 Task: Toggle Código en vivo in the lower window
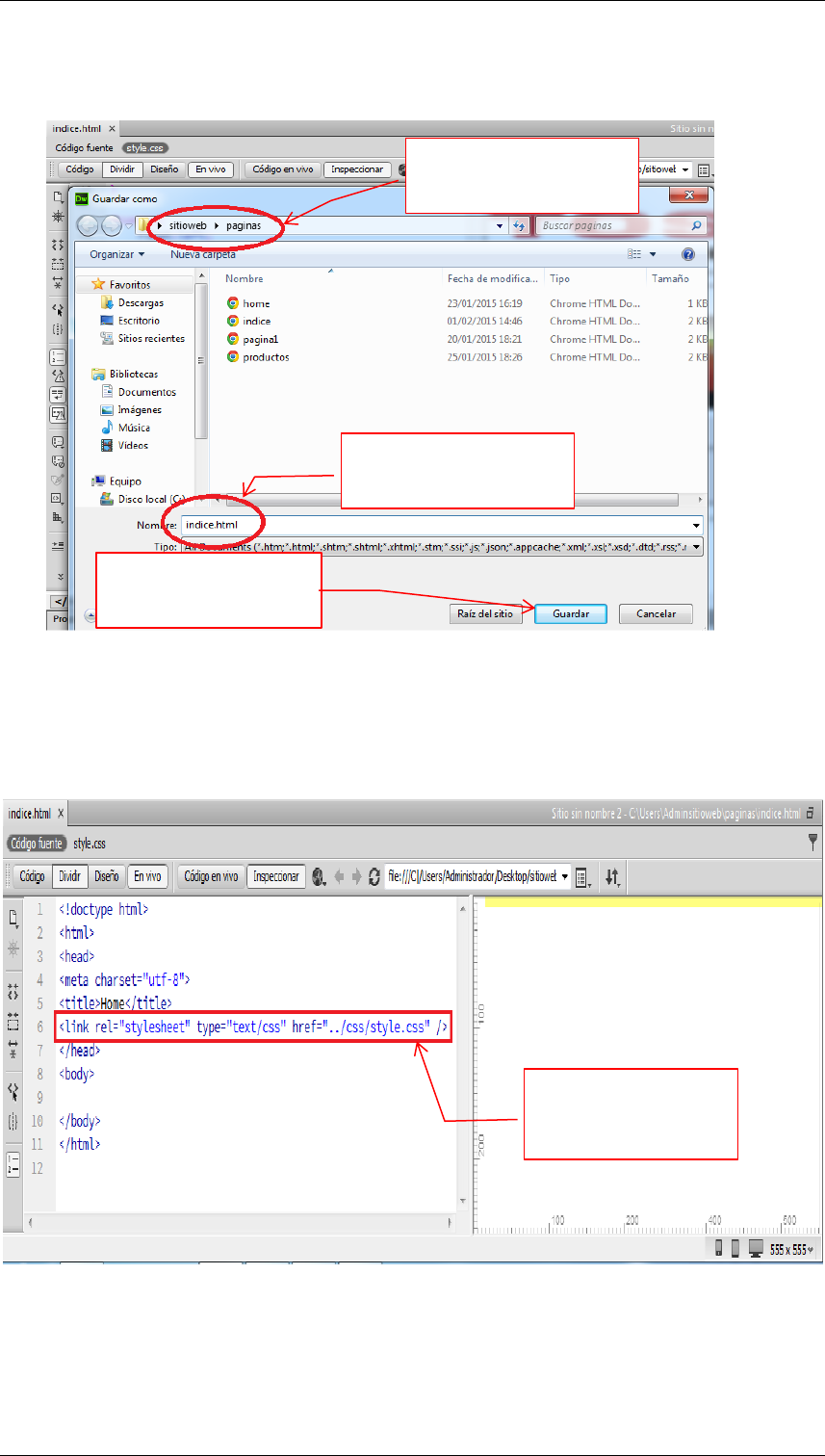pyautogui.click(x=211, y=876)
